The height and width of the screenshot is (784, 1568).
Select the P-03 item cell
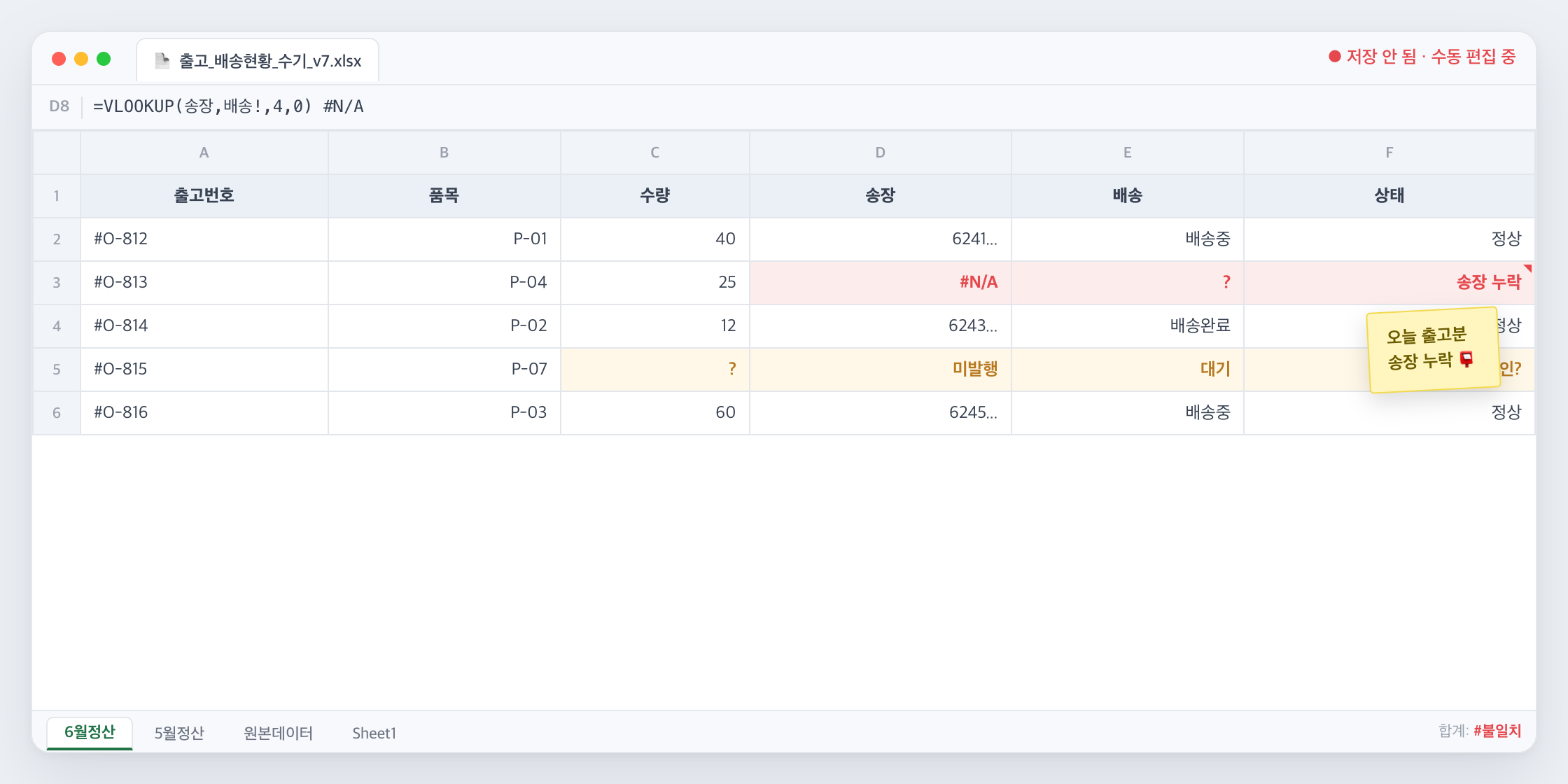444,413
